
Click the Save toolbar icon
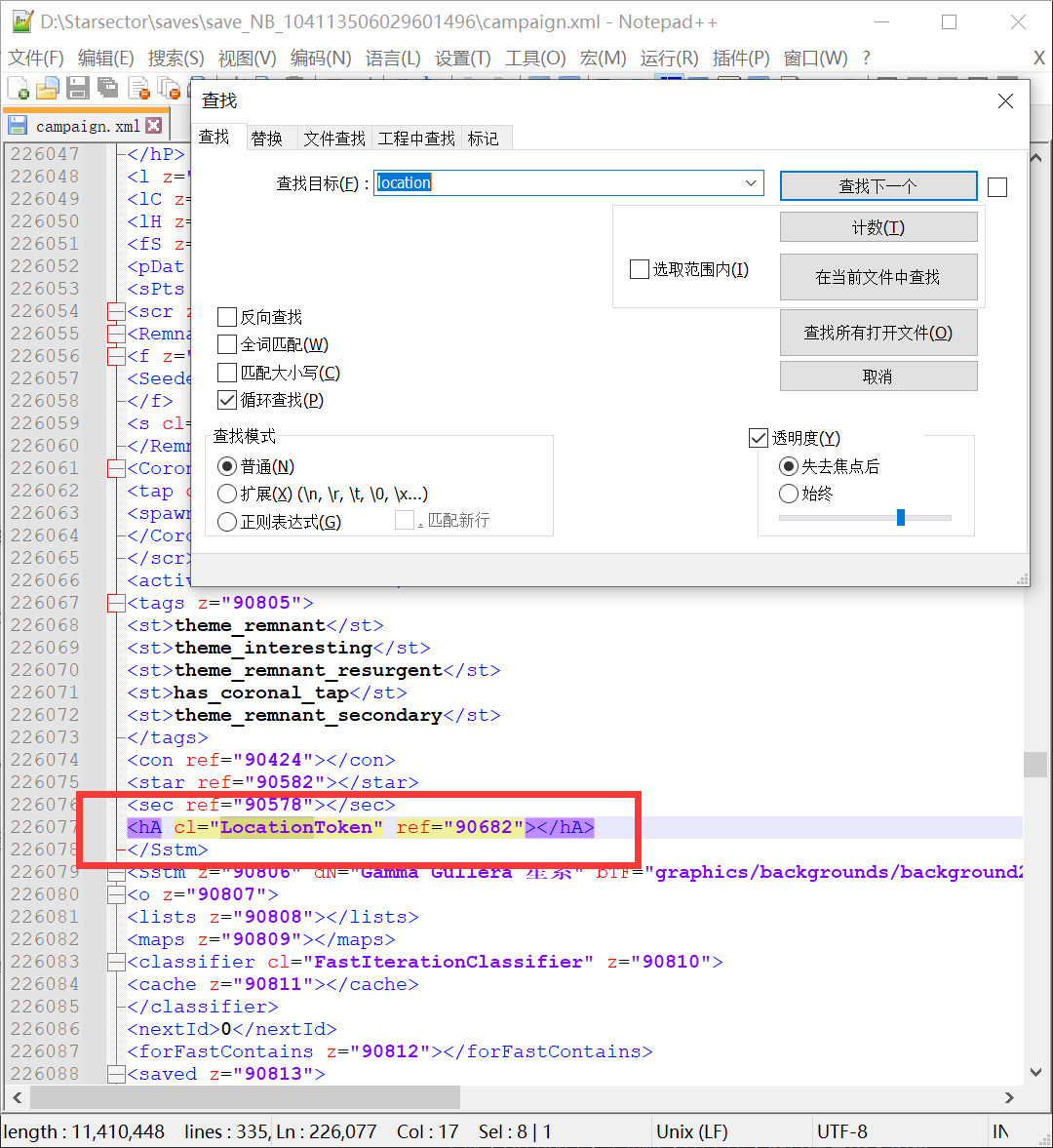[78, 89]
